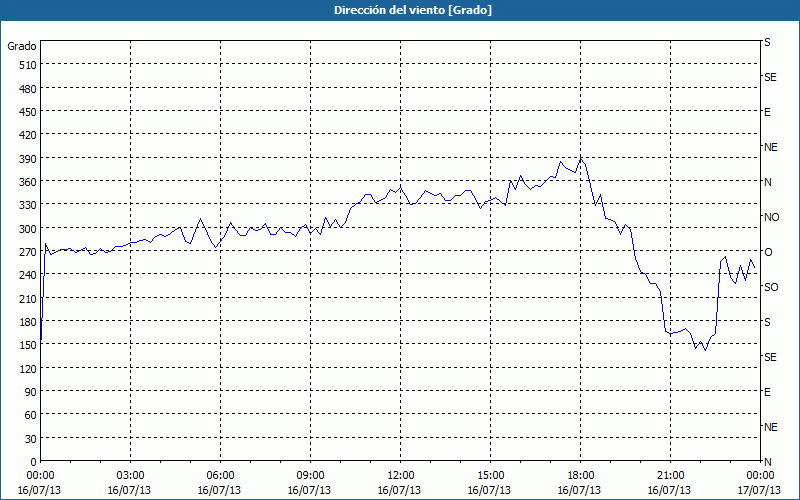The image size is (800, 500).
Task: Select the 30 value on the left axis
Action: point(31,438)
